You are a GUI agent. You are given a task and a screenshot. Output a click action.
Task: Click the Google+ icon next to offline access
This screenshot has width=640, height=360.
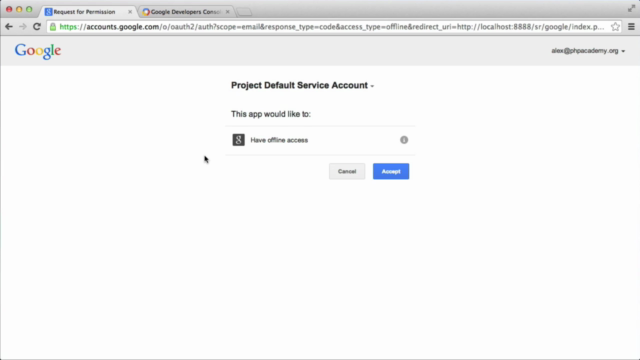(x=238, y=140)
